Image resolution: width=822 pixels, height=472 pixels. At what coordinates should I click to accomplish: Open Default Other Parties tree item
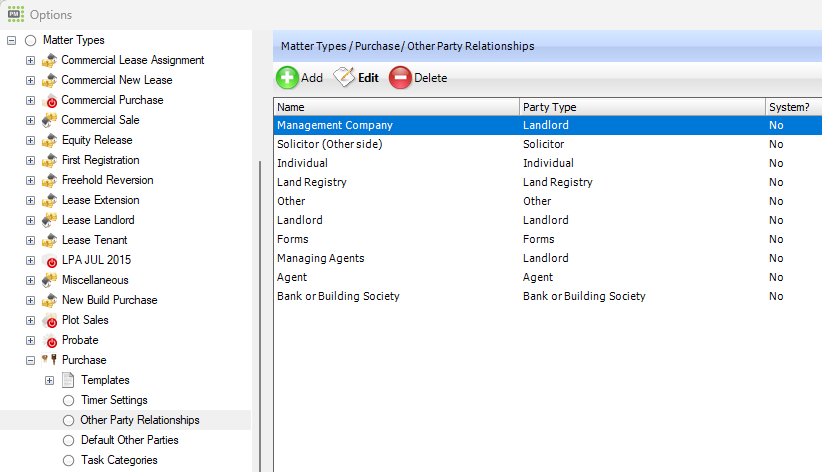(129, 440)
